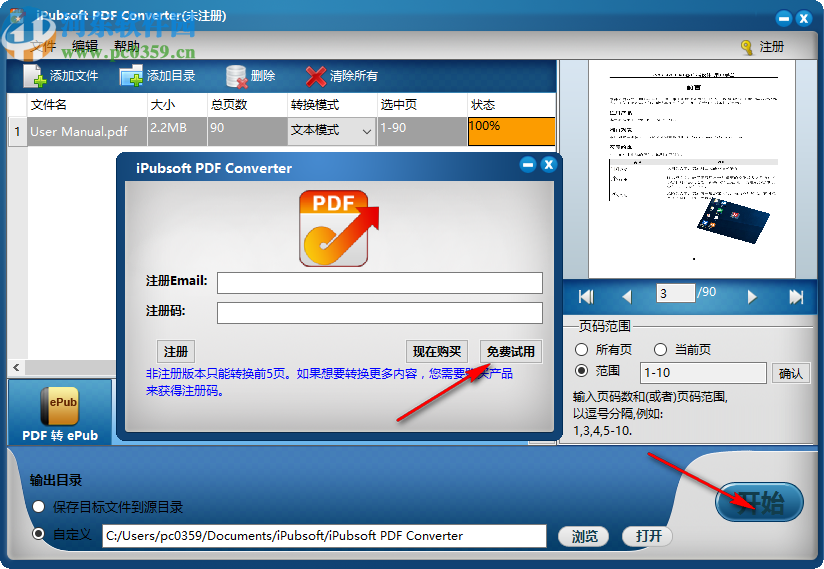This screenshot has height=569, width=824.
Task: Jump to last page in preview
Action: [796, 297]
